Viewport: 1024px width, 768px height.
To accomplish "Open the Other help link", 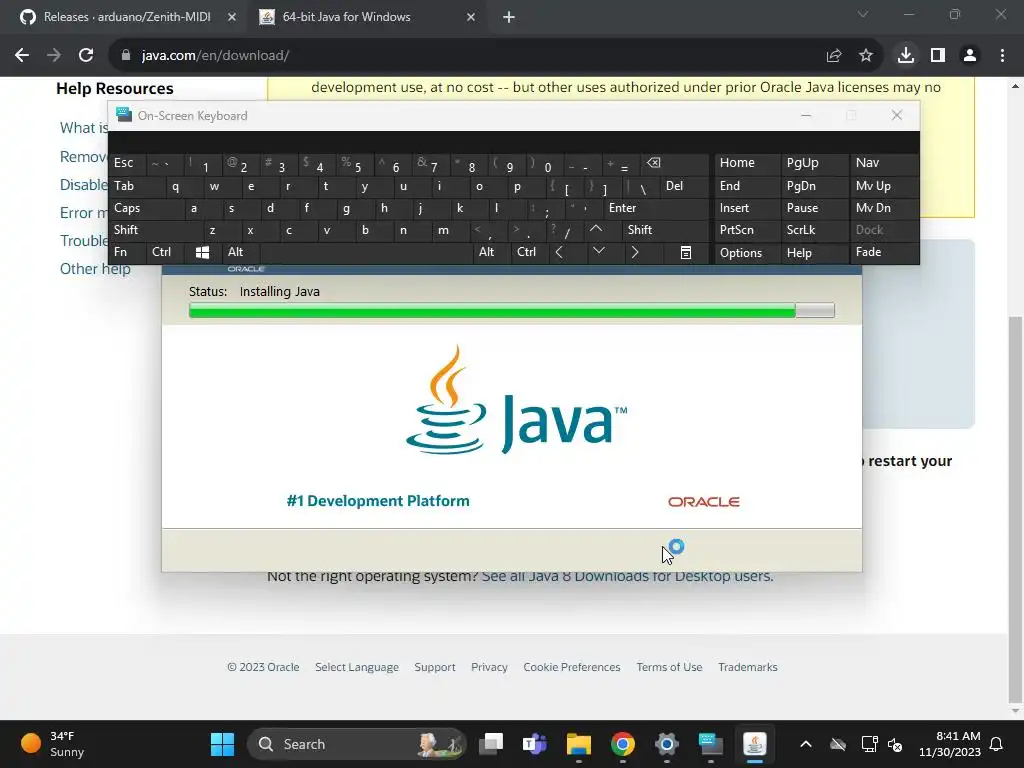I will point(95,269).
